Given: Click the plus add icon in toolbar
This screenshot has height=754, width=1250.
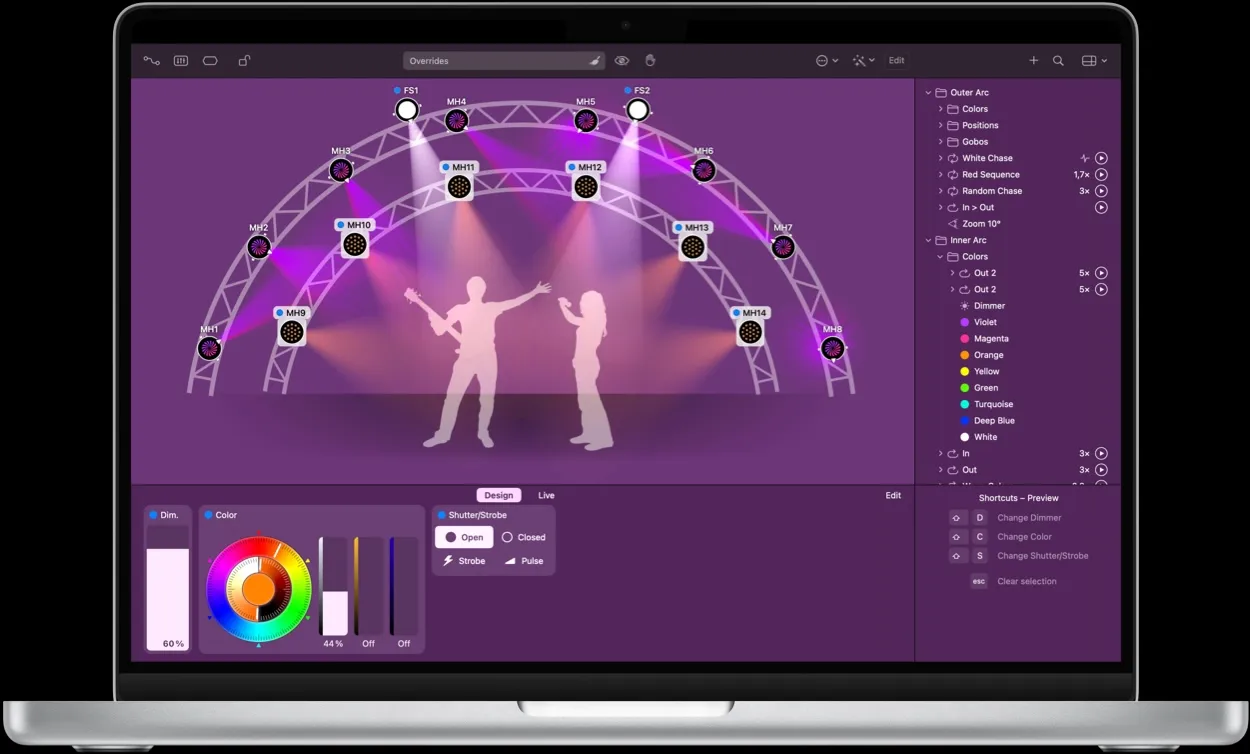Looking at the screenshot, I should (1034, 61).
